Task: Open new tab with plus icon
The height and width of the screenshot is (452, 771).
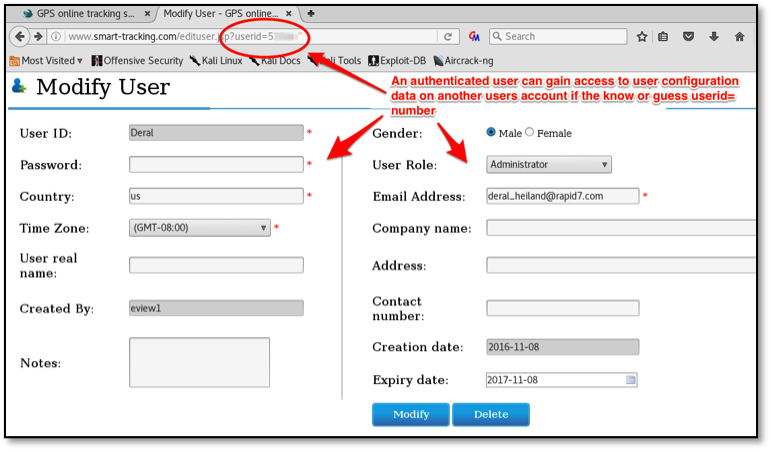Action: [x=311, y=13]
